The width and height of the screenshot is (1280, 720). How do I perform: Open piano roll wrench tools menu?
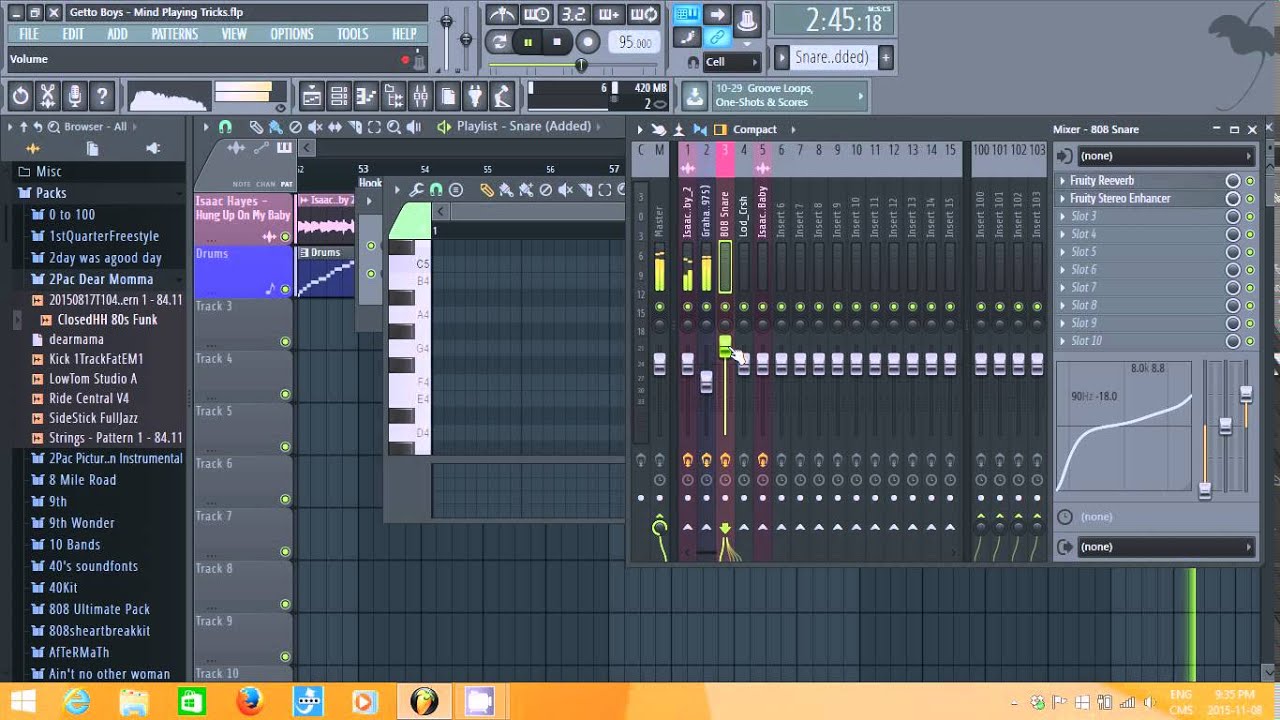[x=417, y=190]
